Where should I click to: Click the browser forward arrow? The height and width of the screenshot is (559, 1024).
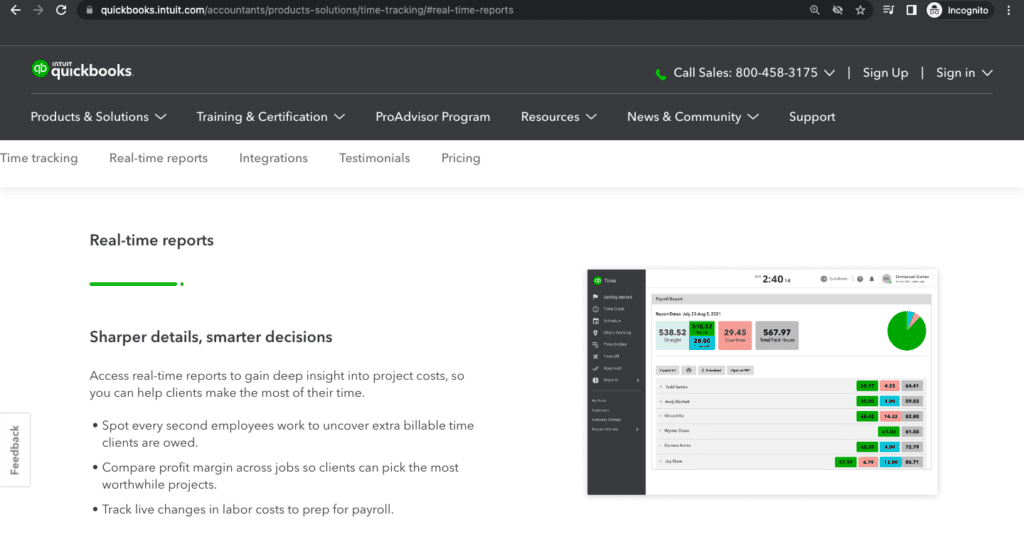pos(38,10)
